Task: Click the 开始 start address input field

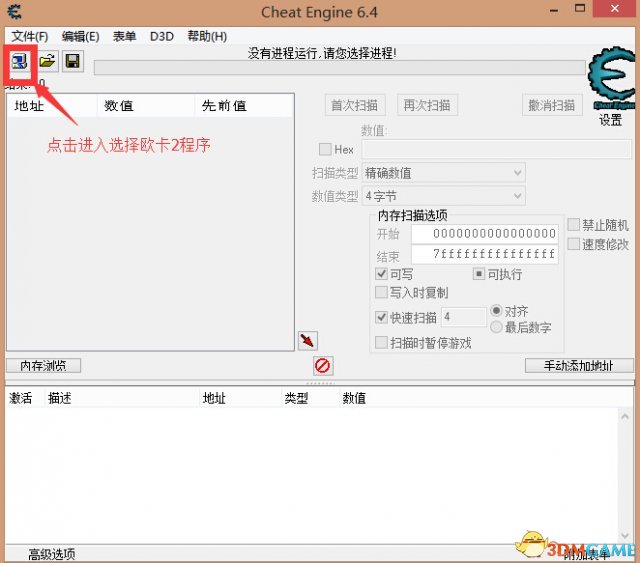Action: (484, 234)
